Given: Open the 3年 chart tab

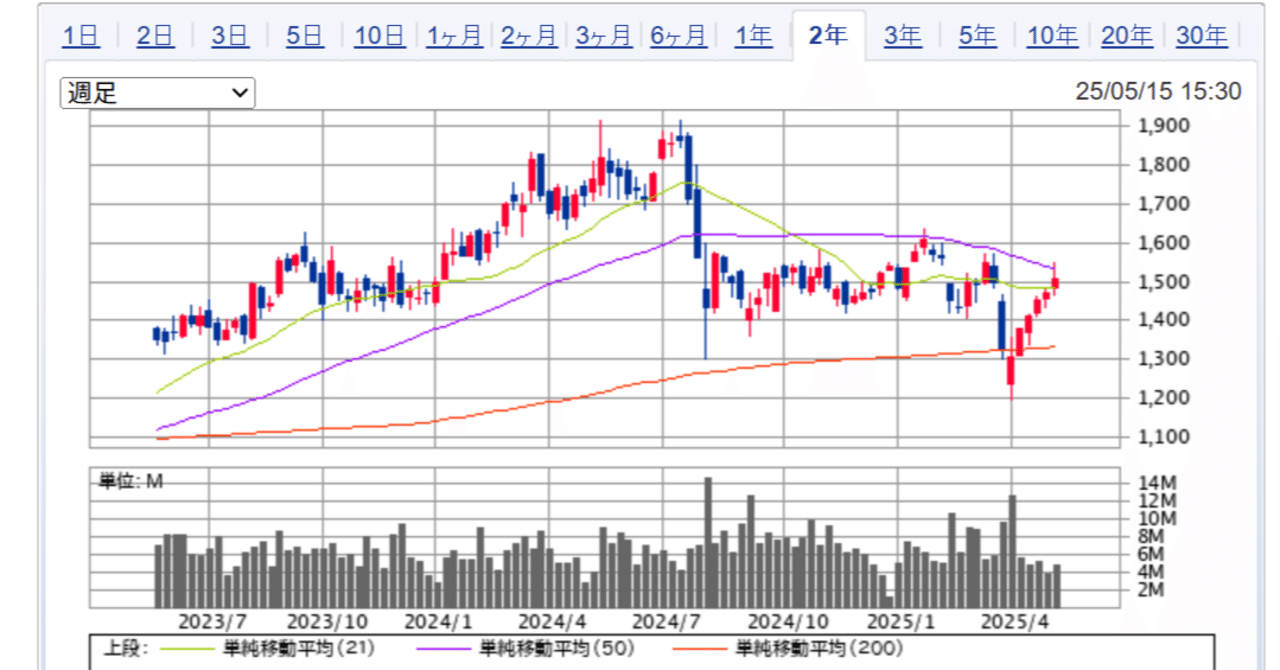Looking at the screenshot, I should (x=903, y=37).
